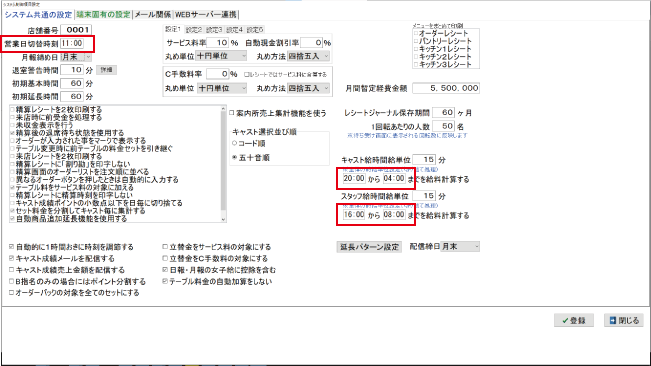Enable 案内所売上集計機能を使う checkbox

tap(232, 113)
